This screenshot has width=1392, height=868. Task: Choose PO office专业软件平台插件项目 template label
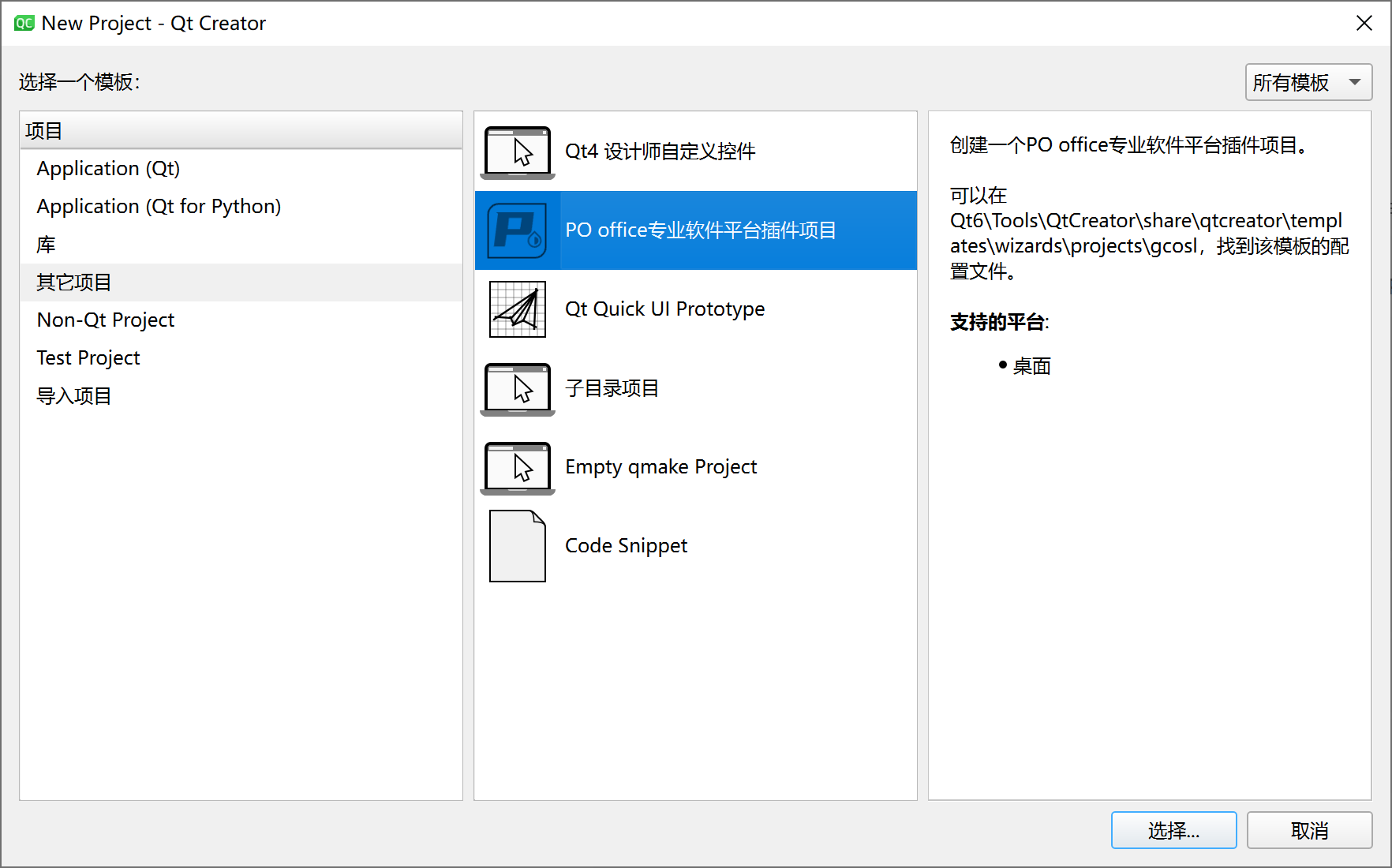click(701, 230)
